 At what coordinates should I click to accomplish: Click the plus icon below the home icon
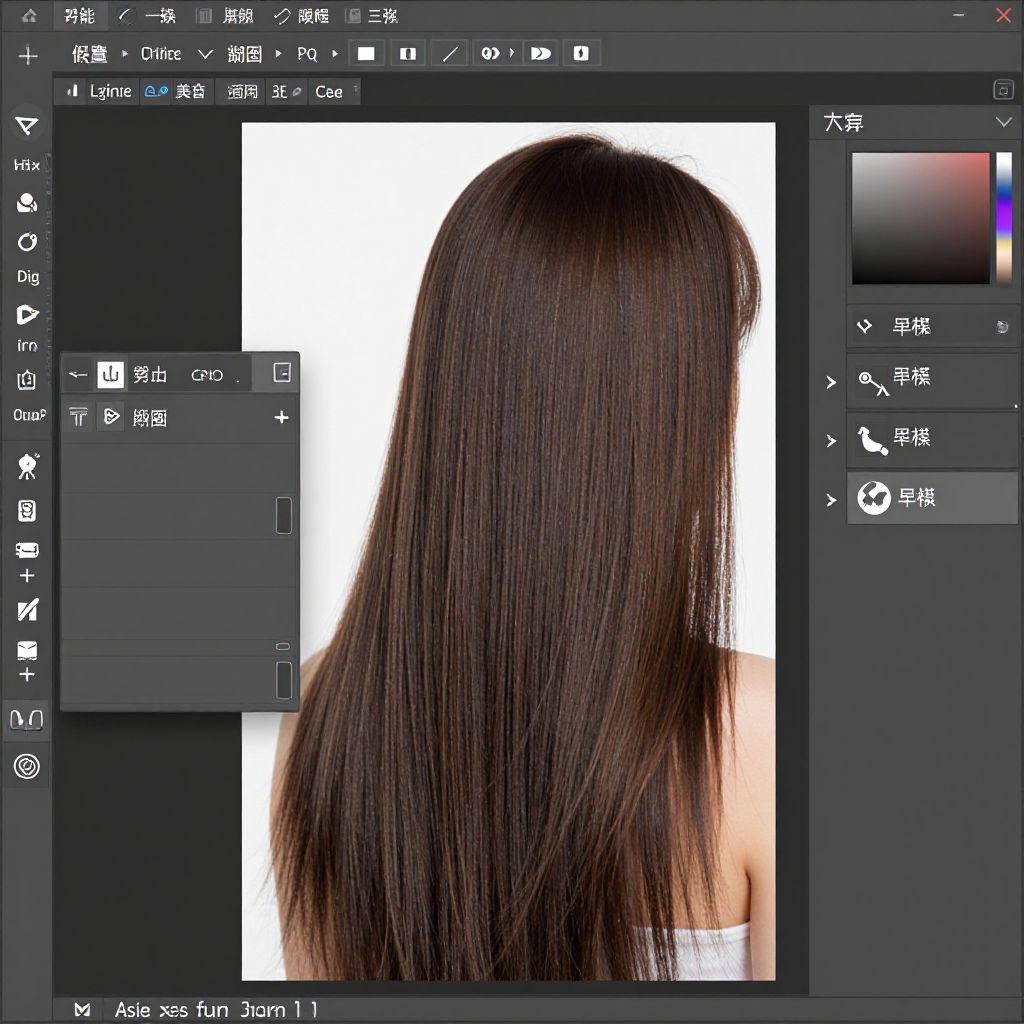[x=28, y=56]
